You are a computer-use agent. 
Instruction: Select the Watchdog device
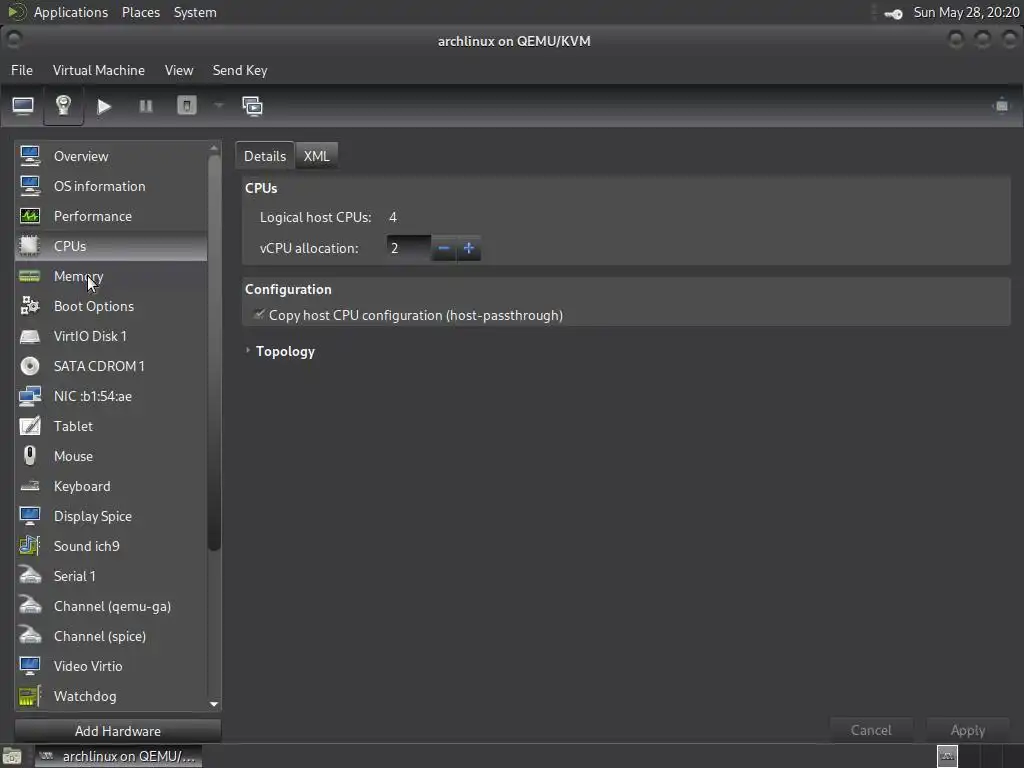coord(111,697)
